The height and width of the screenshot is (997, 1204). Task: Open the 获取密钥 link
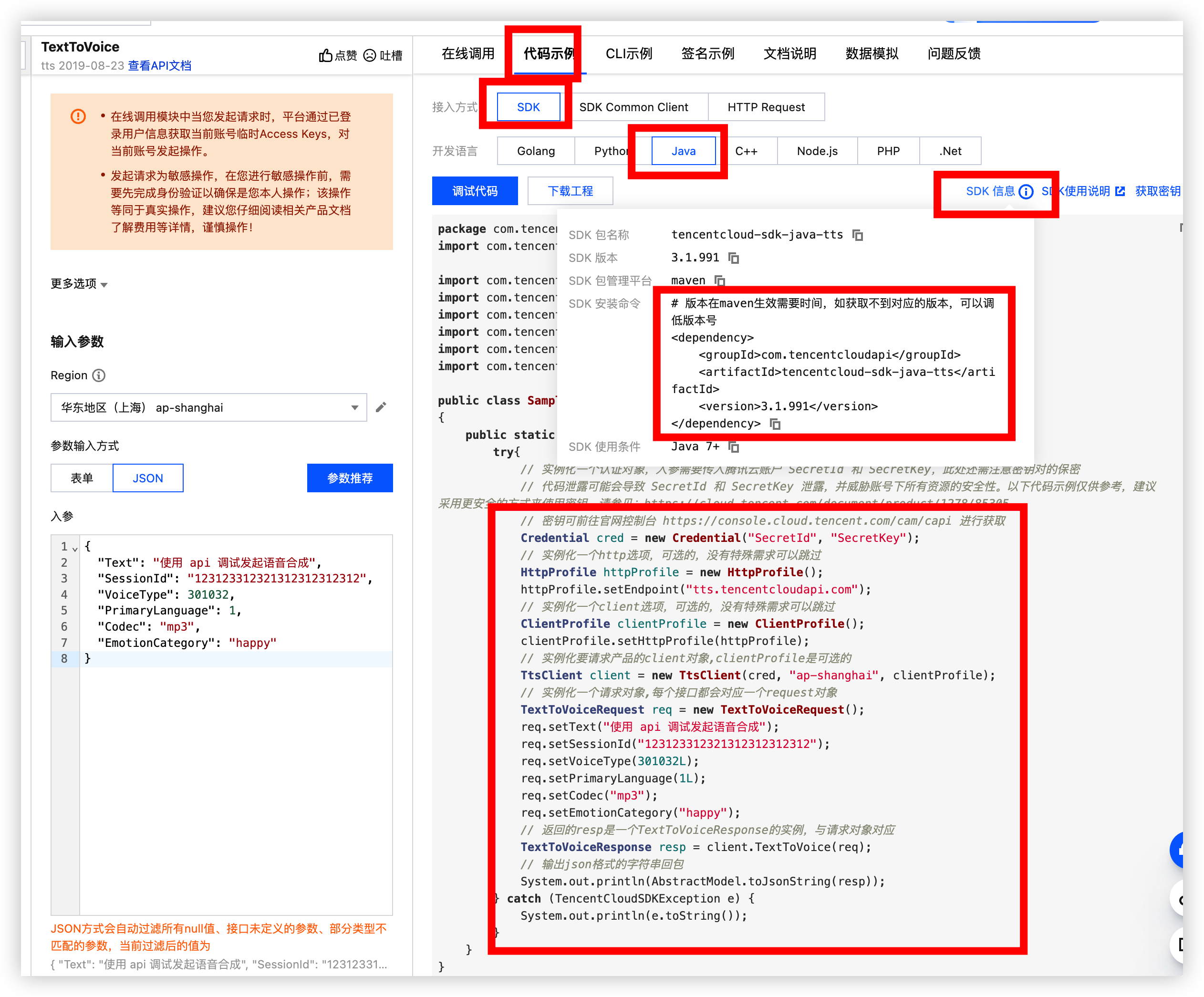pos(1158,191)
